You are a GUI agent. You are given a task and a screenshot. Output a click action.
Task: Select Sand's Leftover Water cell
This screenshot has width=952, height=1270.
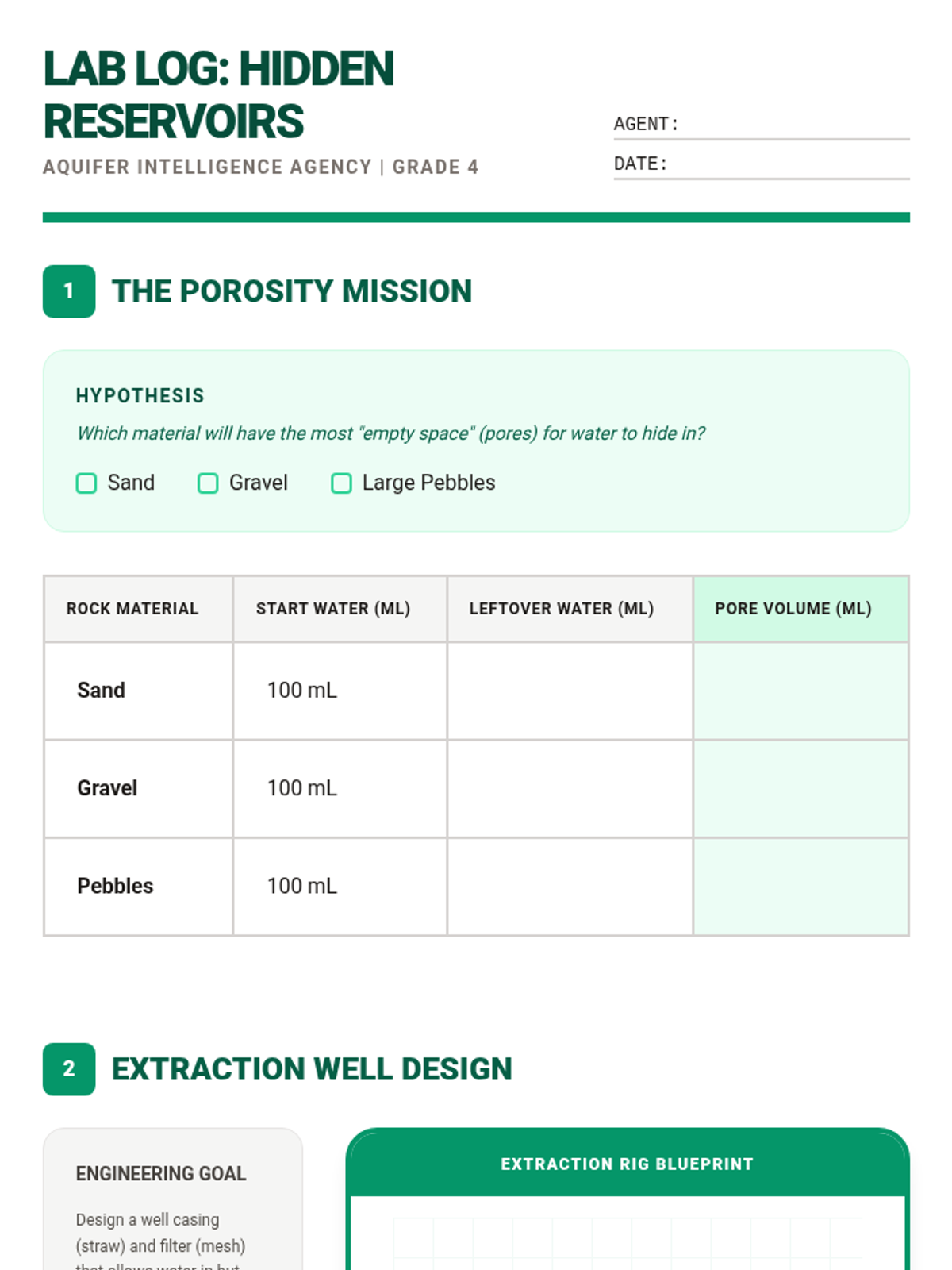coord(570,691)
